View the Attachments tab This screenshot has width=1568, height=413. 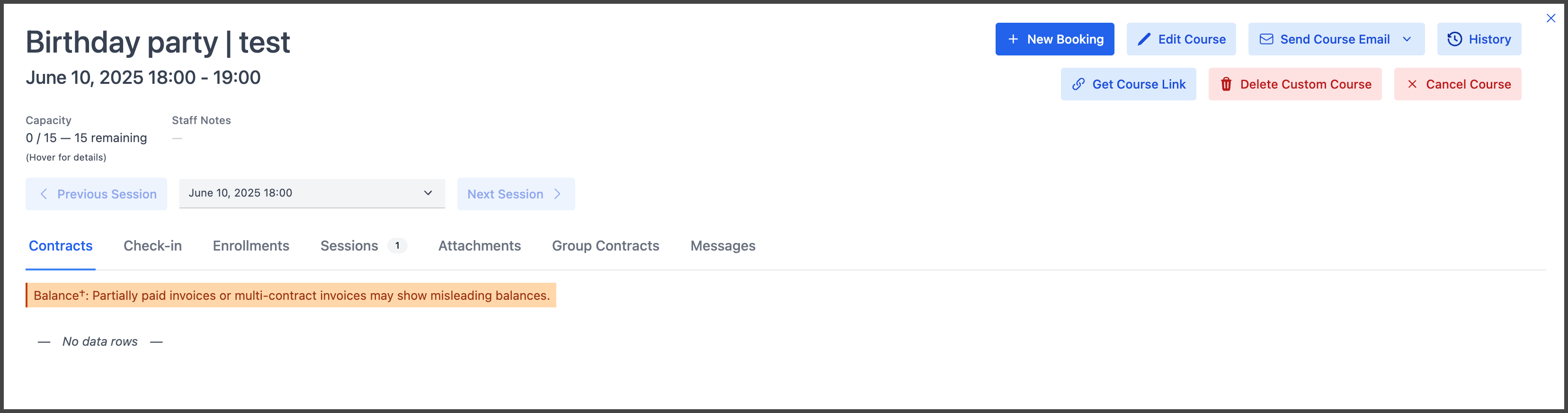[479, 245]
